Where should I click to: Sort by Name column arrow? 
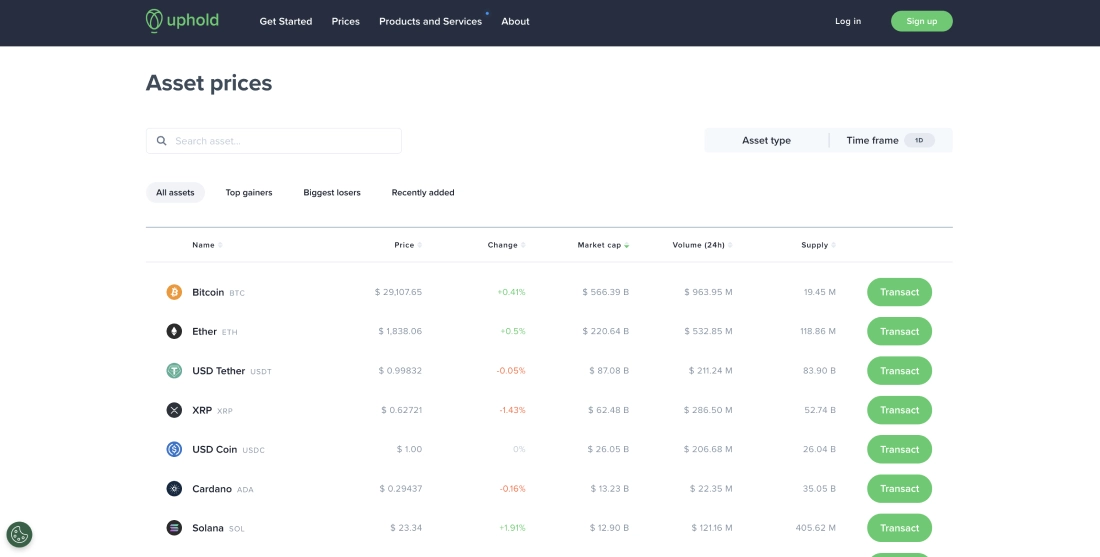click(x=220, y=245)
